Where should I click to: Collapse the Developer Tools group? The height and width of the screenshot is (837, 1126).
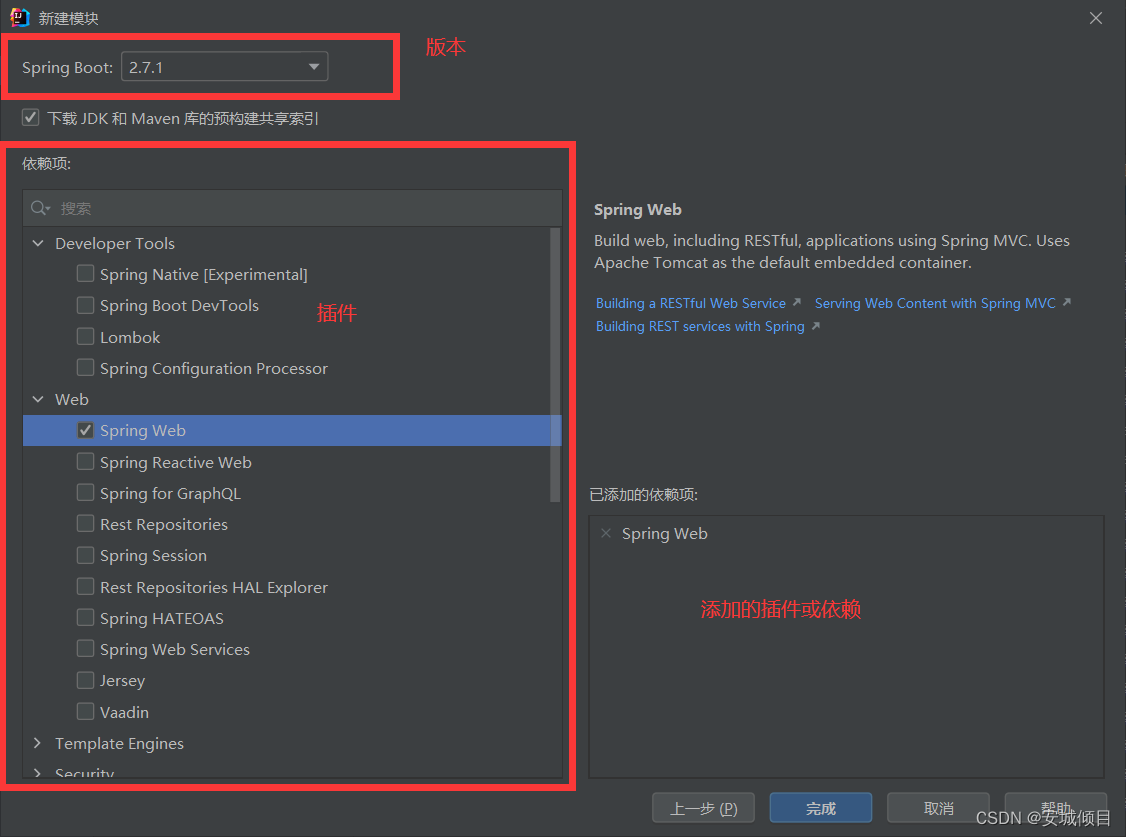coord(38,243)
